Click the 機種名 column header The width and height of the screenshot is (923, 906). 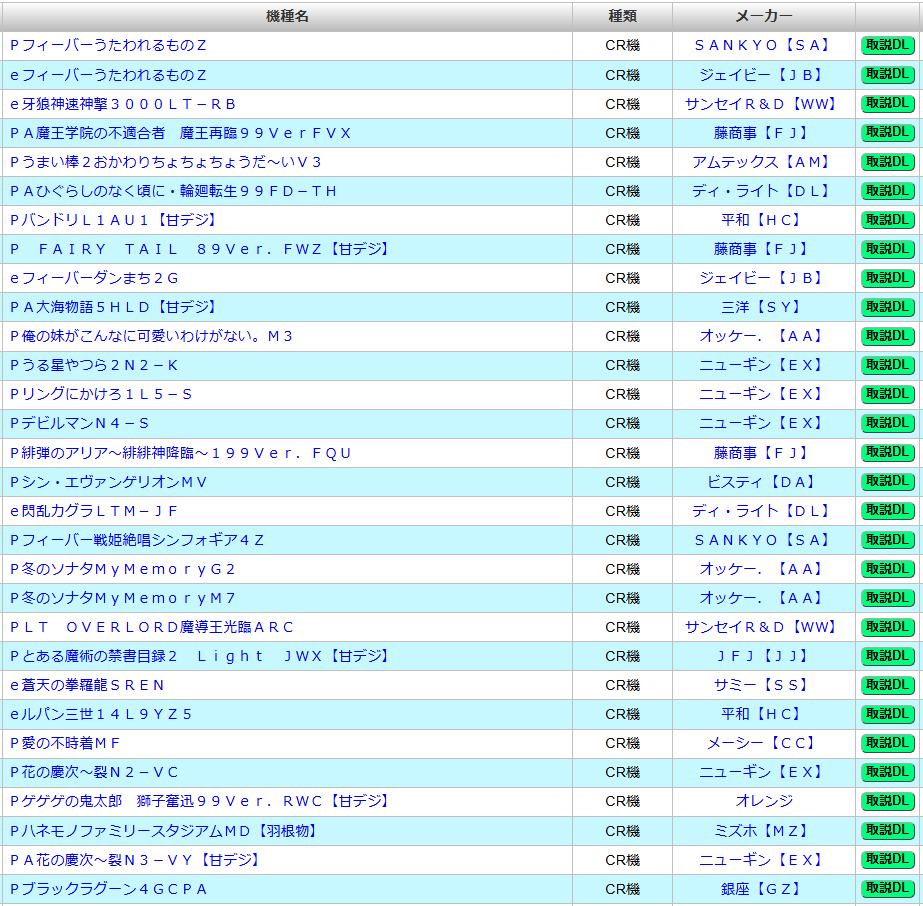(x=287, y=16)
